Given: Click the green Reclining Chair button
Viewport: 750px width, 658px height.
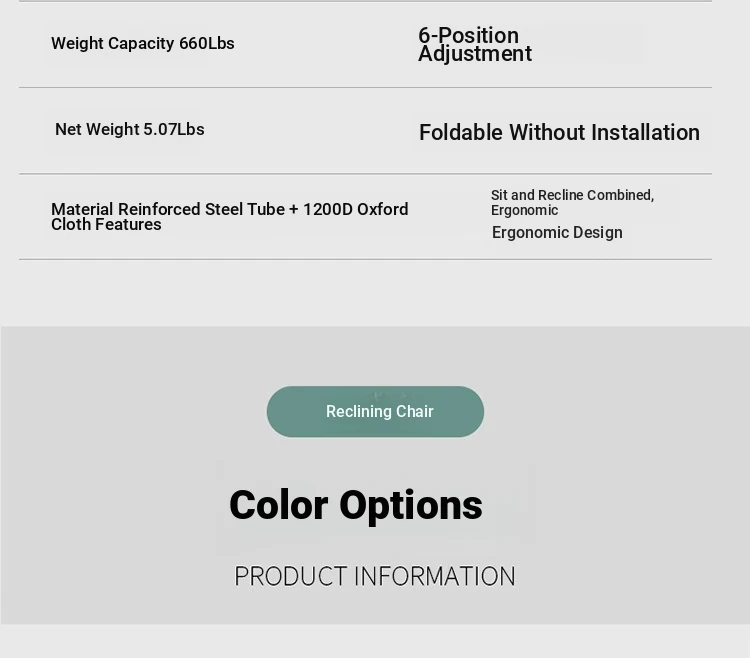Looking at the screenshot, I should tap(375, 412).
